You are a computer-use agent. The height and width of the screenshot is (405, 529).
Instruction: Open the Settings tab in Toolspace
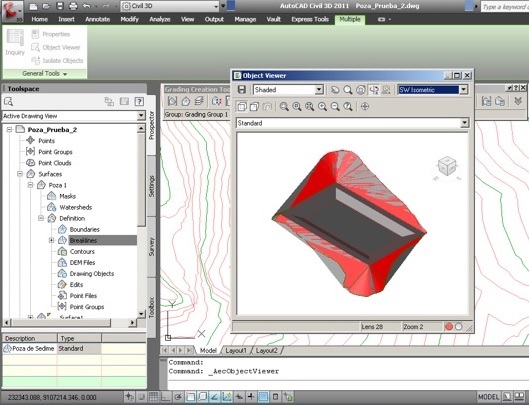tap(151, 186)
